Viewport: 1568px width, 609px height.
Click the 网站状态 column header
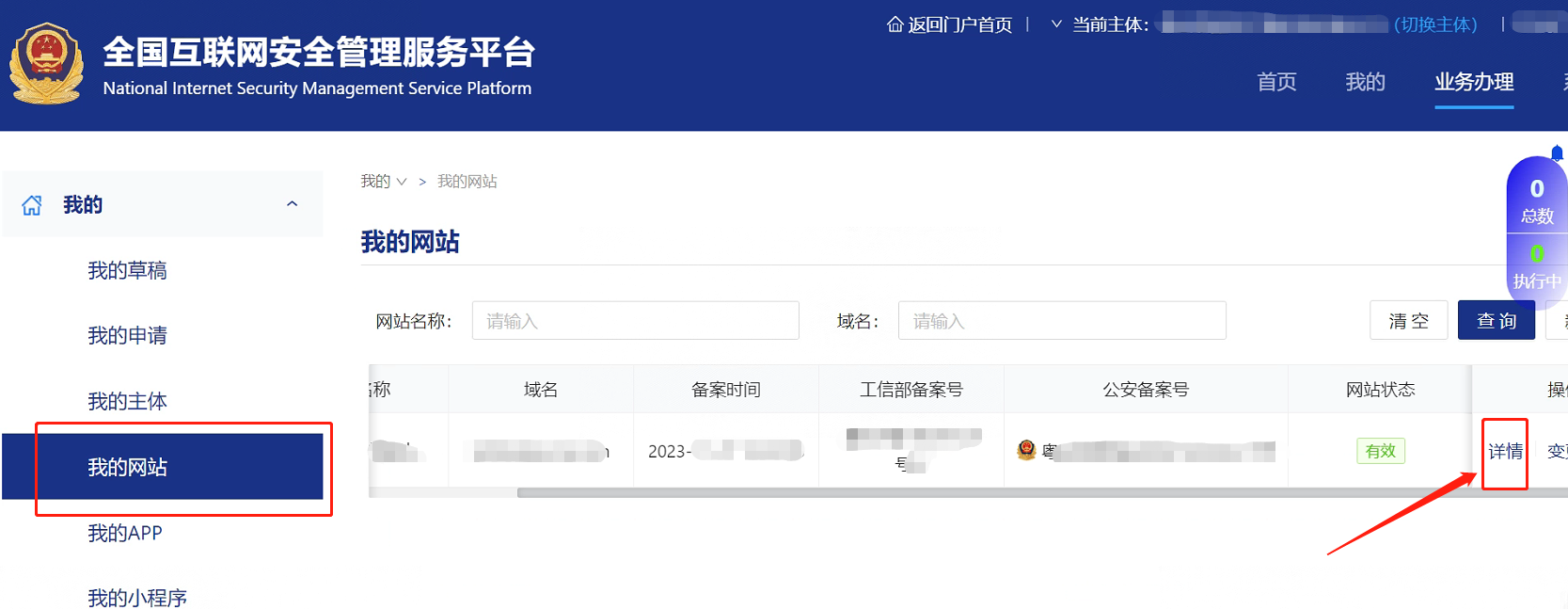[x=1380, y=390]
